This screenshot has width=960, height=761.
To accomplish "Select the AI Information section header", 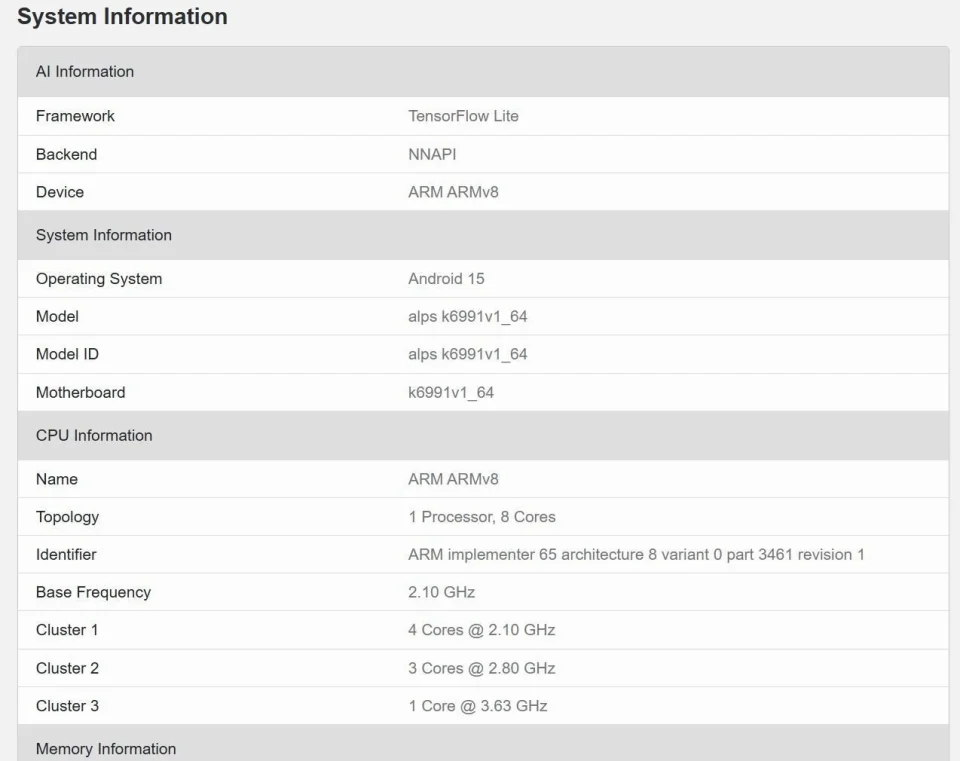I will (x=85, y=72).
